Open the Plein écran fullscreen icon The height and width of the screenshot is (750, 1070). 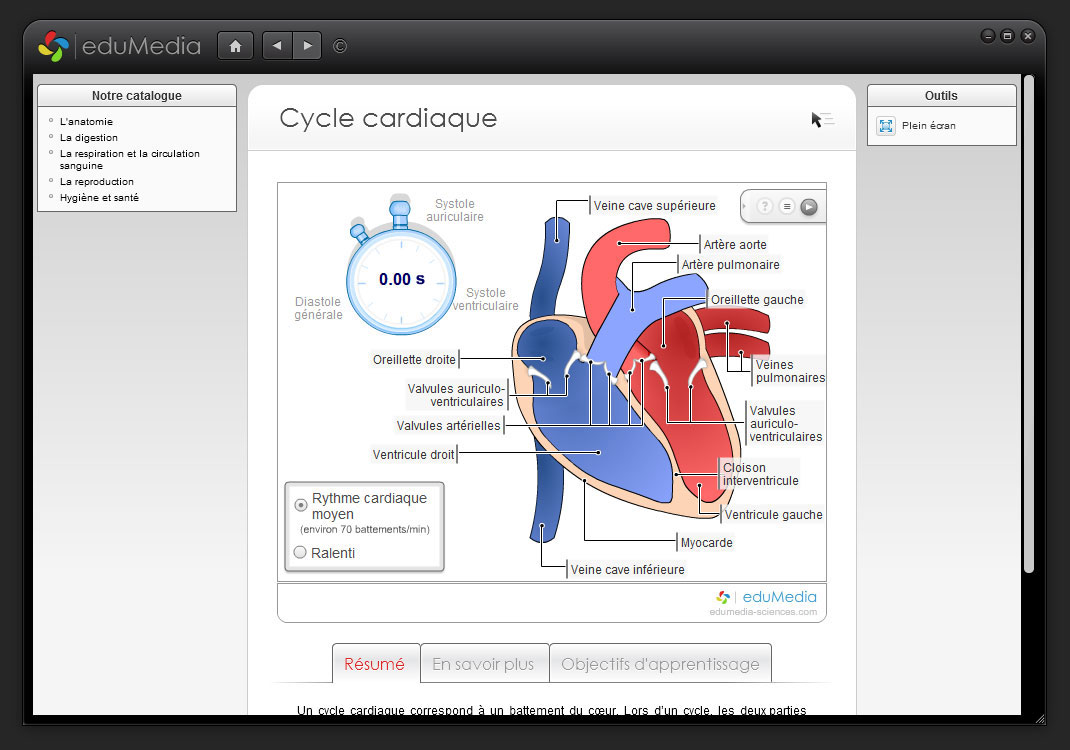coord(886,126)
